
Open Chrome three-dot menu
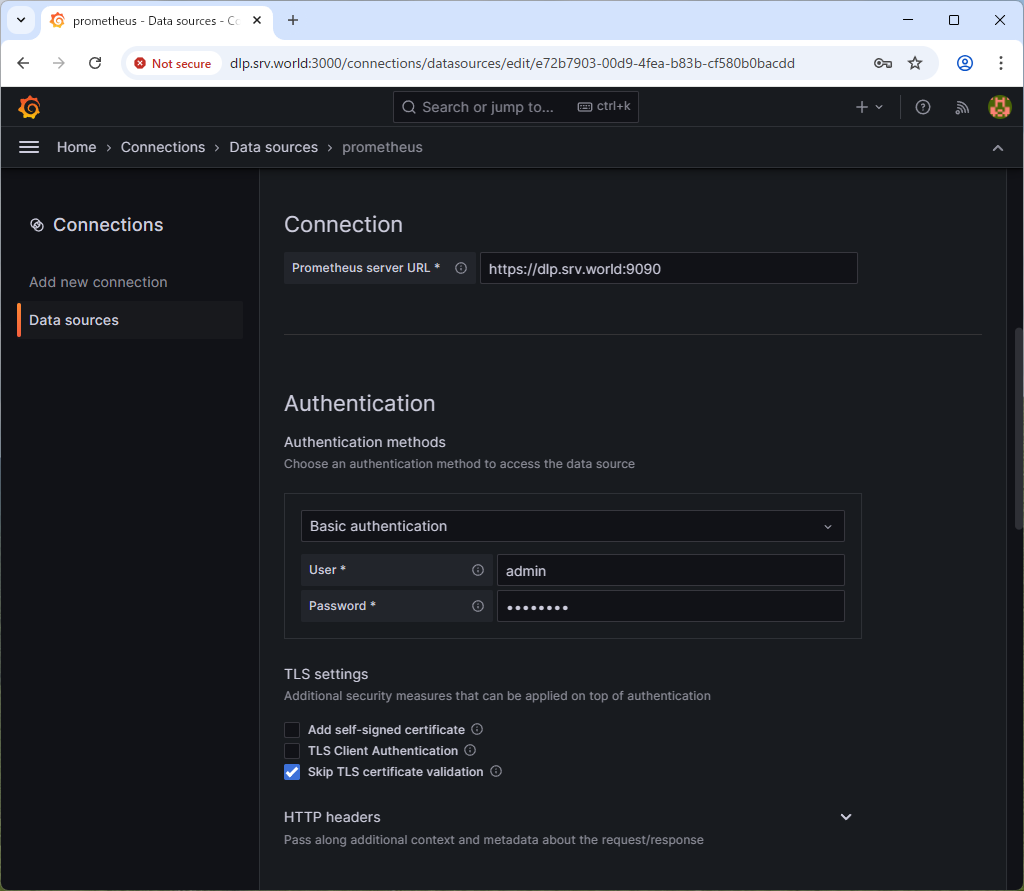(1000, 63)
